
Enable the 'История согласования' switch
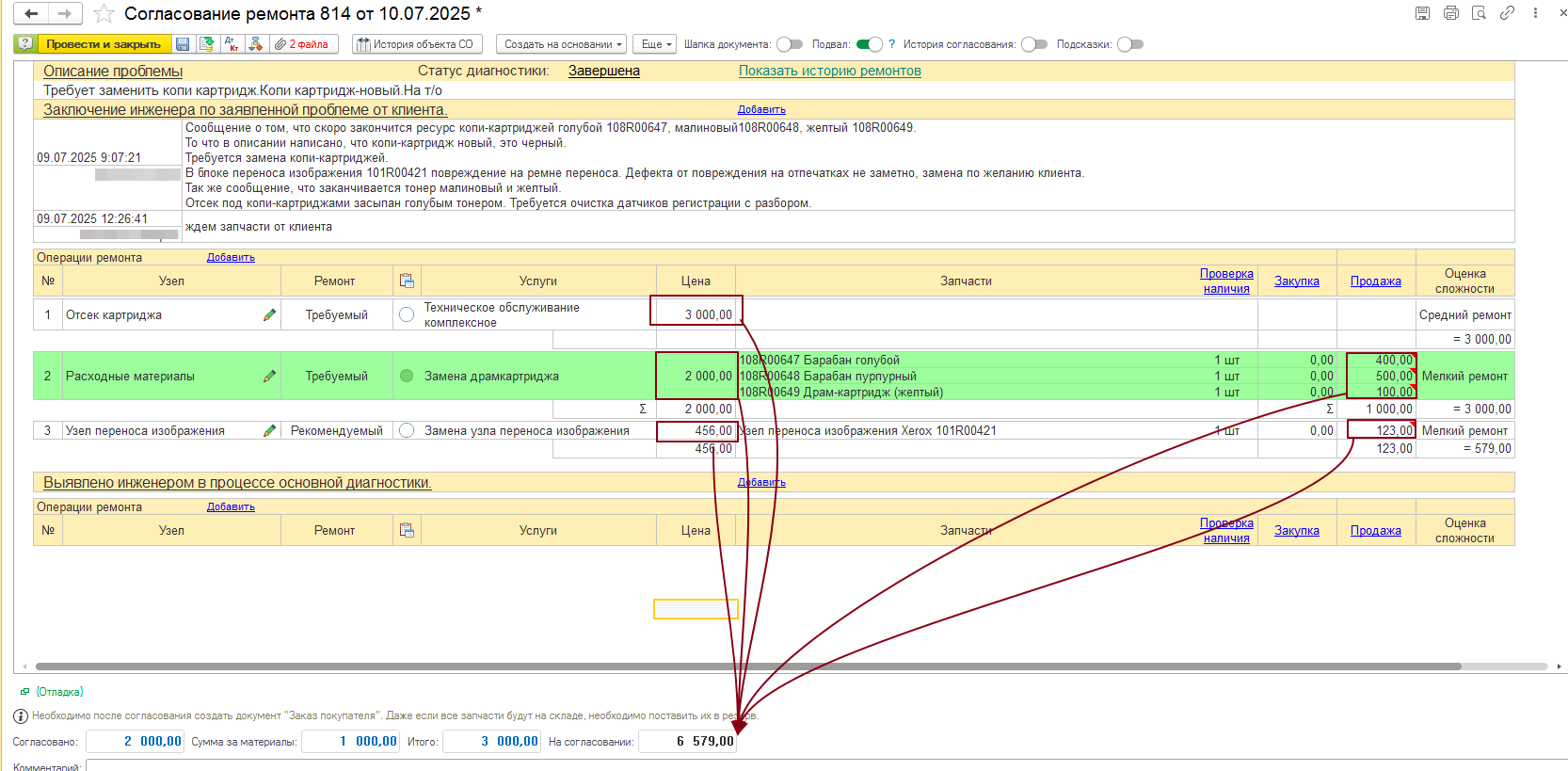[1033, 44]
